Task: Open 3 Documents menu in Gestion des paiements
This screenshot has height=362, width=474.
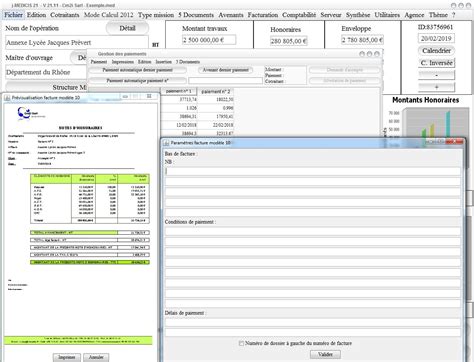Action: pos(188,62)
